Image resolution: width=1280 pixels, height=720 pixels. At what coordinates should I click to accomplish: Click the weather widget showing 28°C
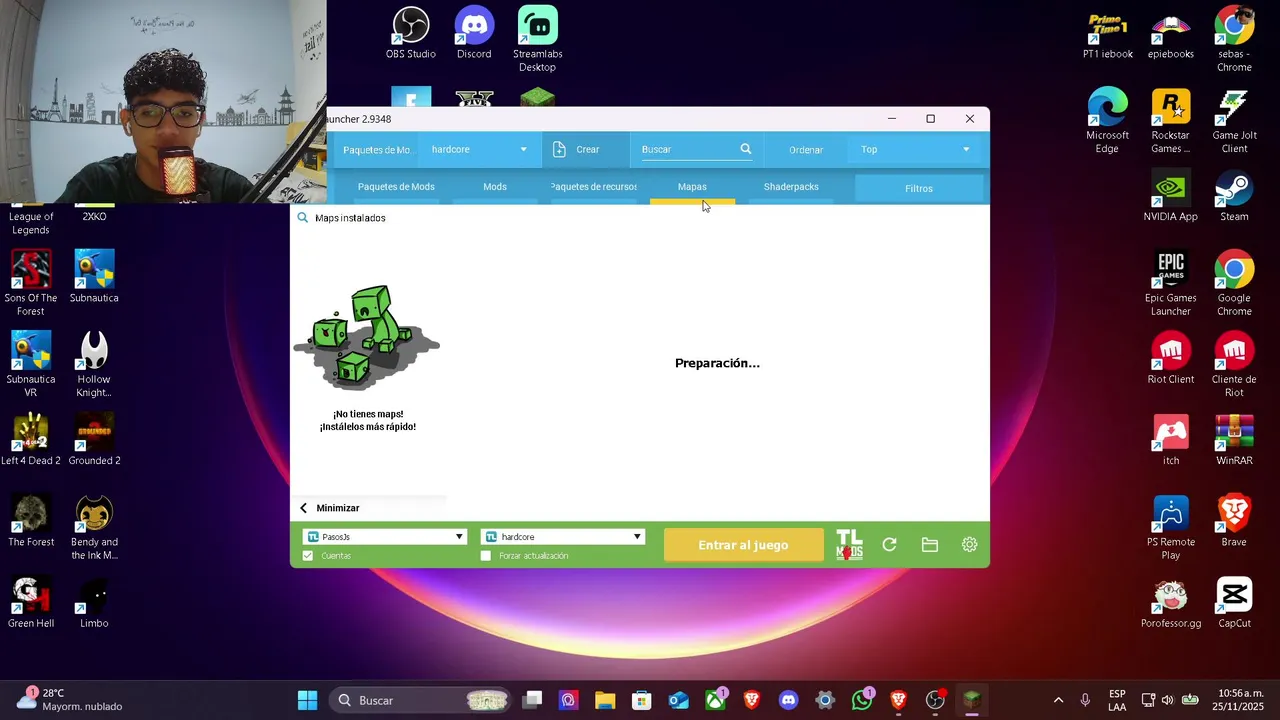pos(70,699)
